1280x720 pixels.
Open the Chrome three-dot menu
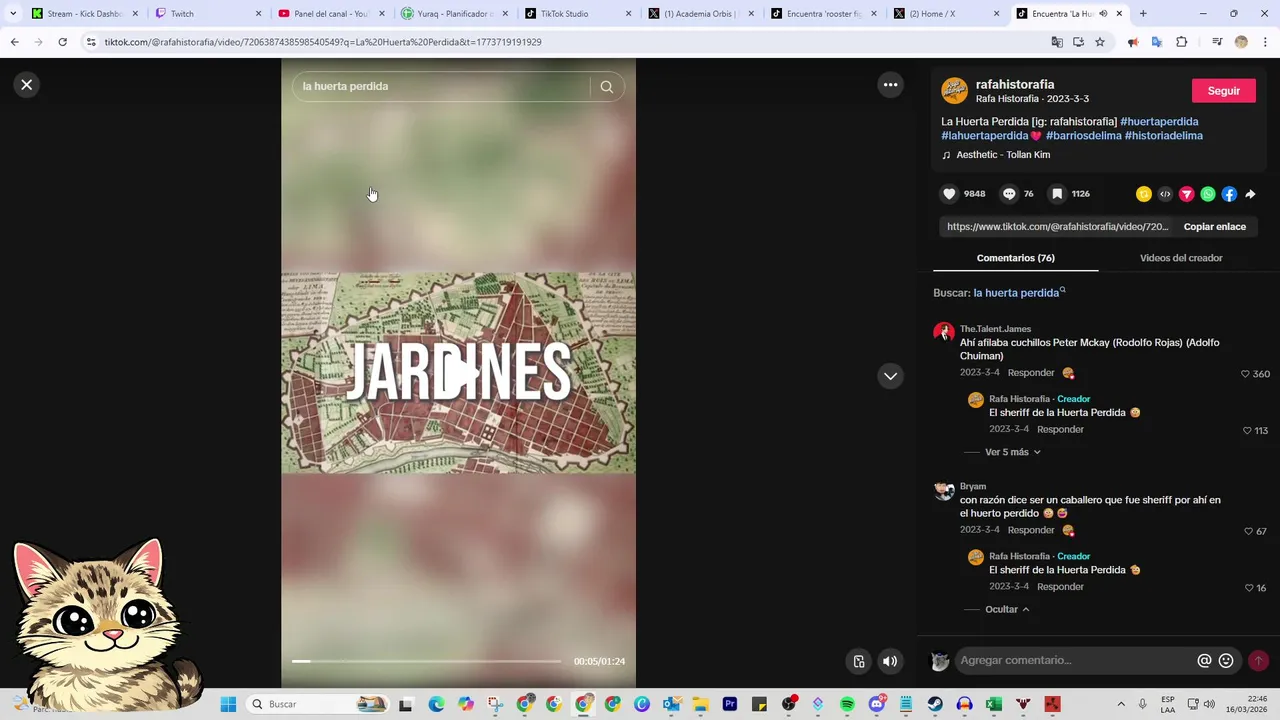[x=1265, y=42]
